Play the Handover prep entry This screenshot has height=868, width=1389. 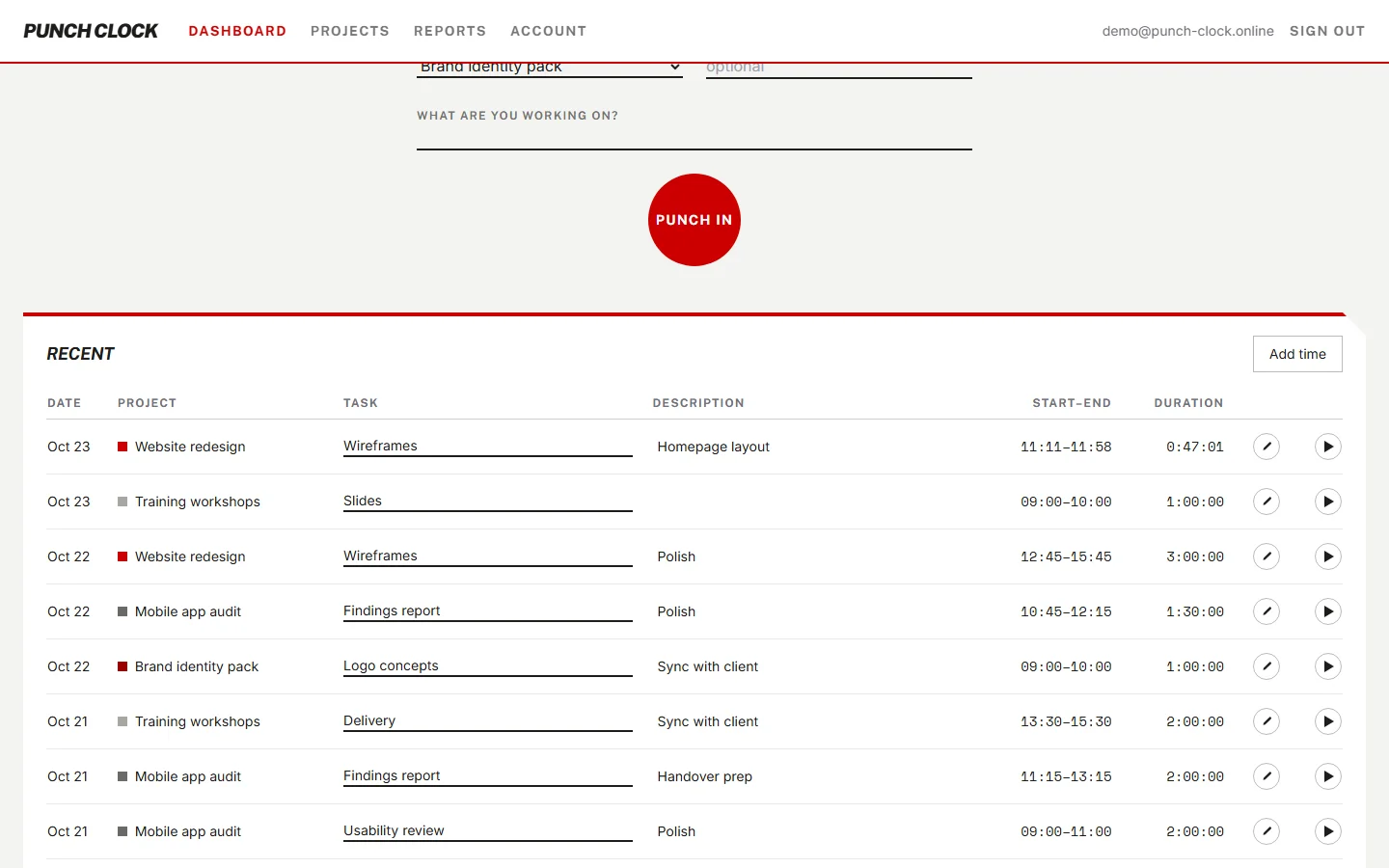[1328, 776]
